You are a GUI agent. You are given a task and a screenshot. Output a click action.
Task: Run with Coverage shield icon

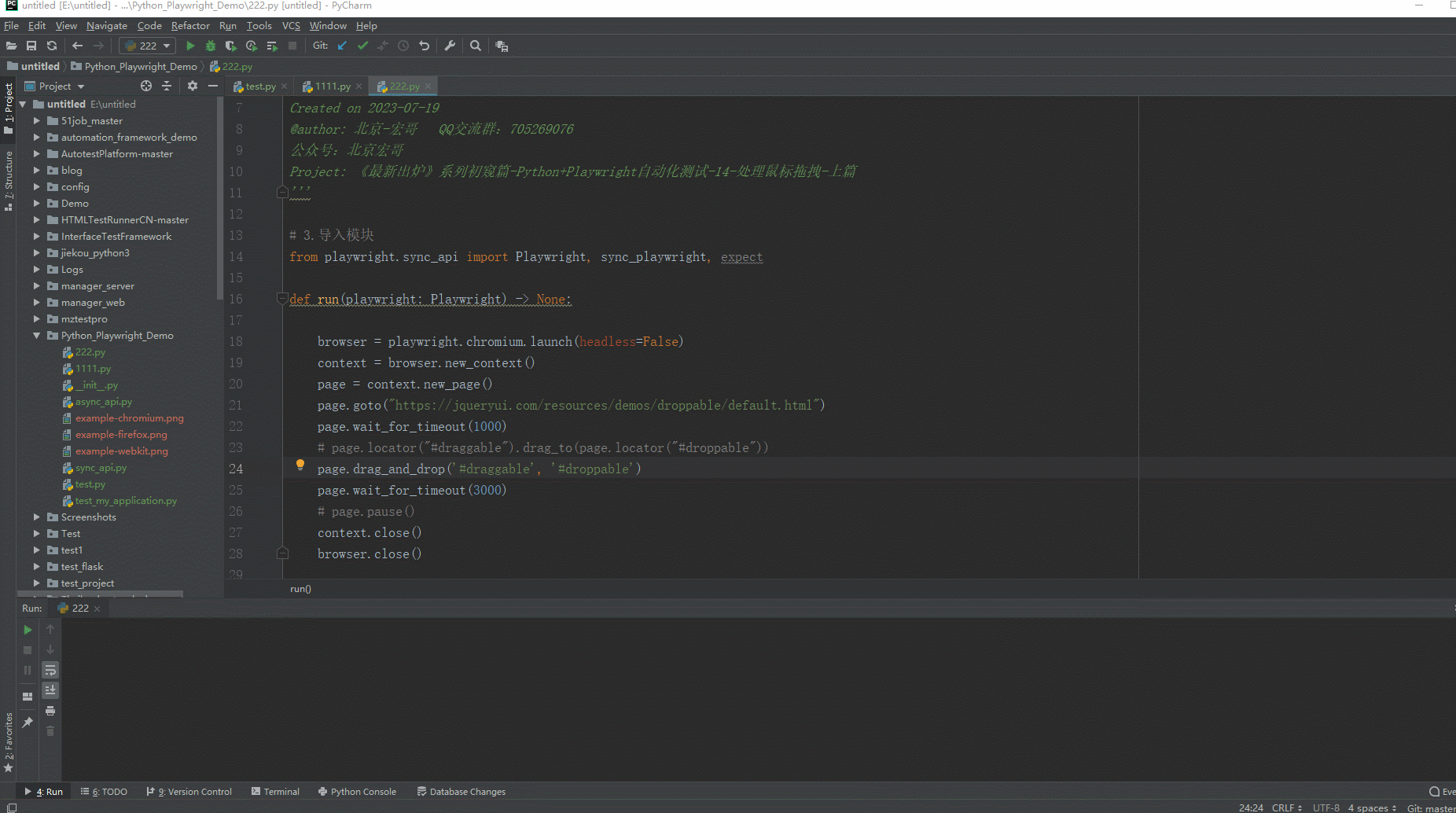[231, 46]
